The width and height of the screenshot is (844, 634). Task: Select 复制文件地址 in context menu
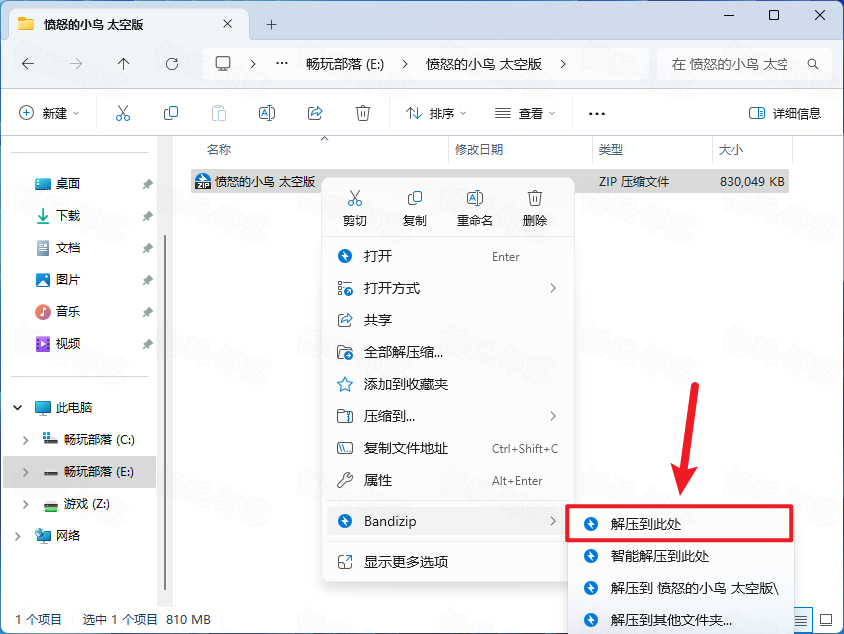448,448
